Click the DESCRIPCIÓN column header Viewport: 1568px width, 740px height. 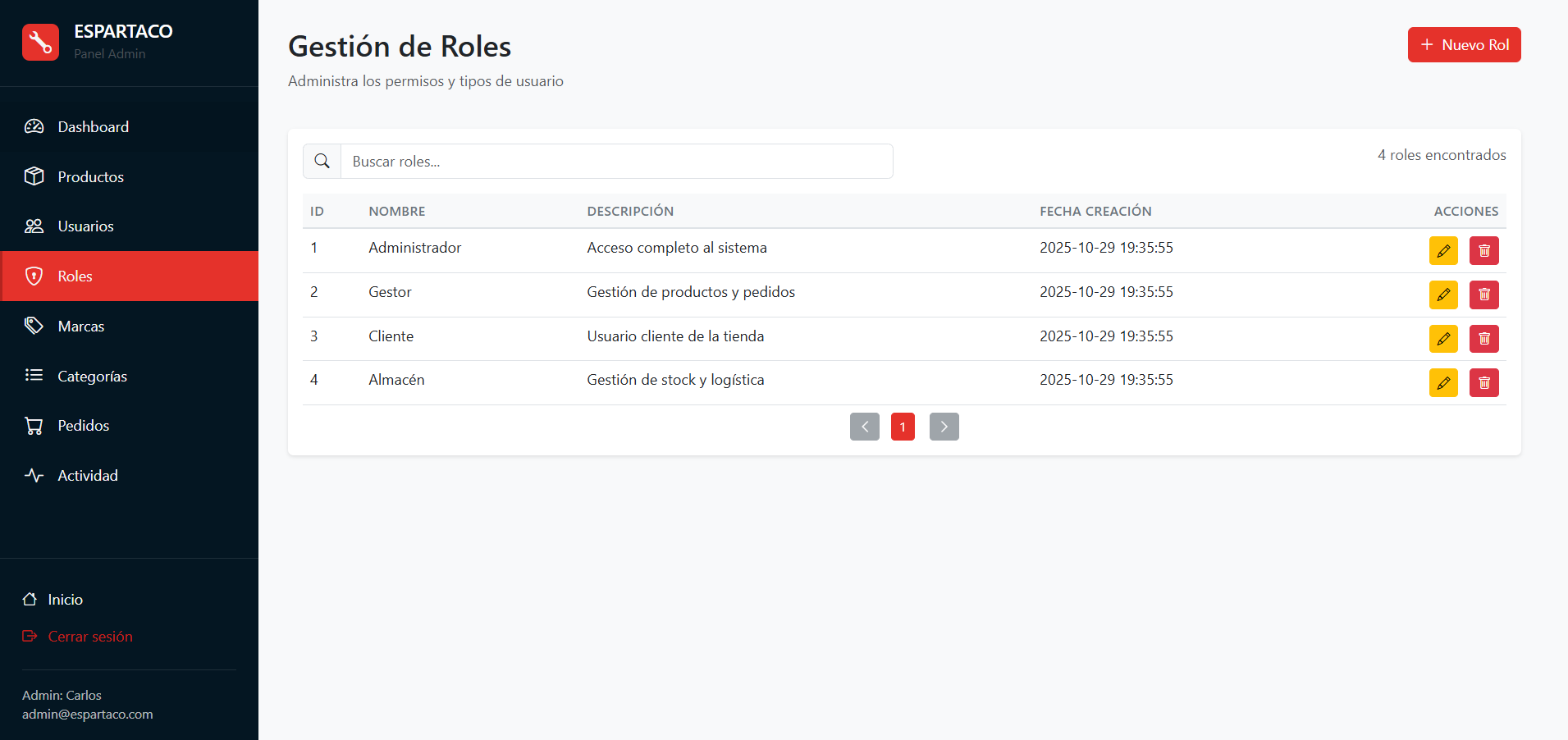[x=630, y=211]
